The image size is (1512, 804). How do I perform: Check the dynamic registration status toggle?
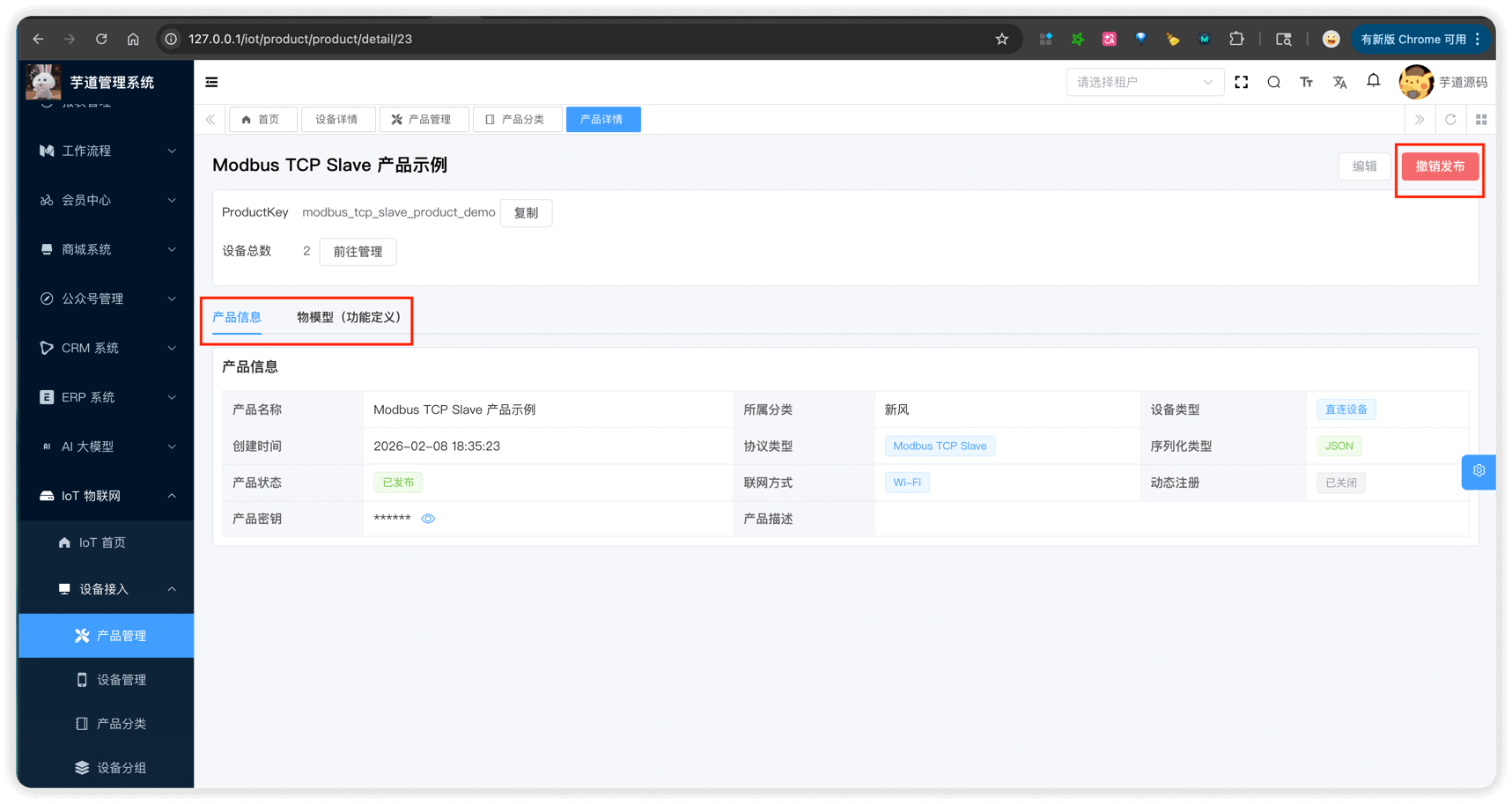(x=1340, y=483)
